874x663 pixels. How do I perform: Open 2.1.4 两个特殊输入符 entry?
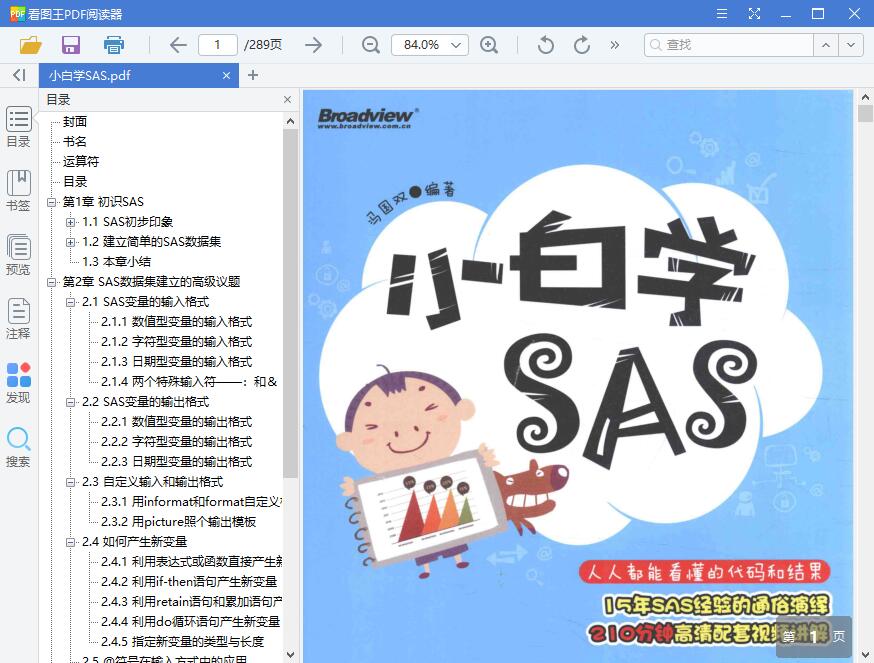pyautogui.click(x=188, y=382)
